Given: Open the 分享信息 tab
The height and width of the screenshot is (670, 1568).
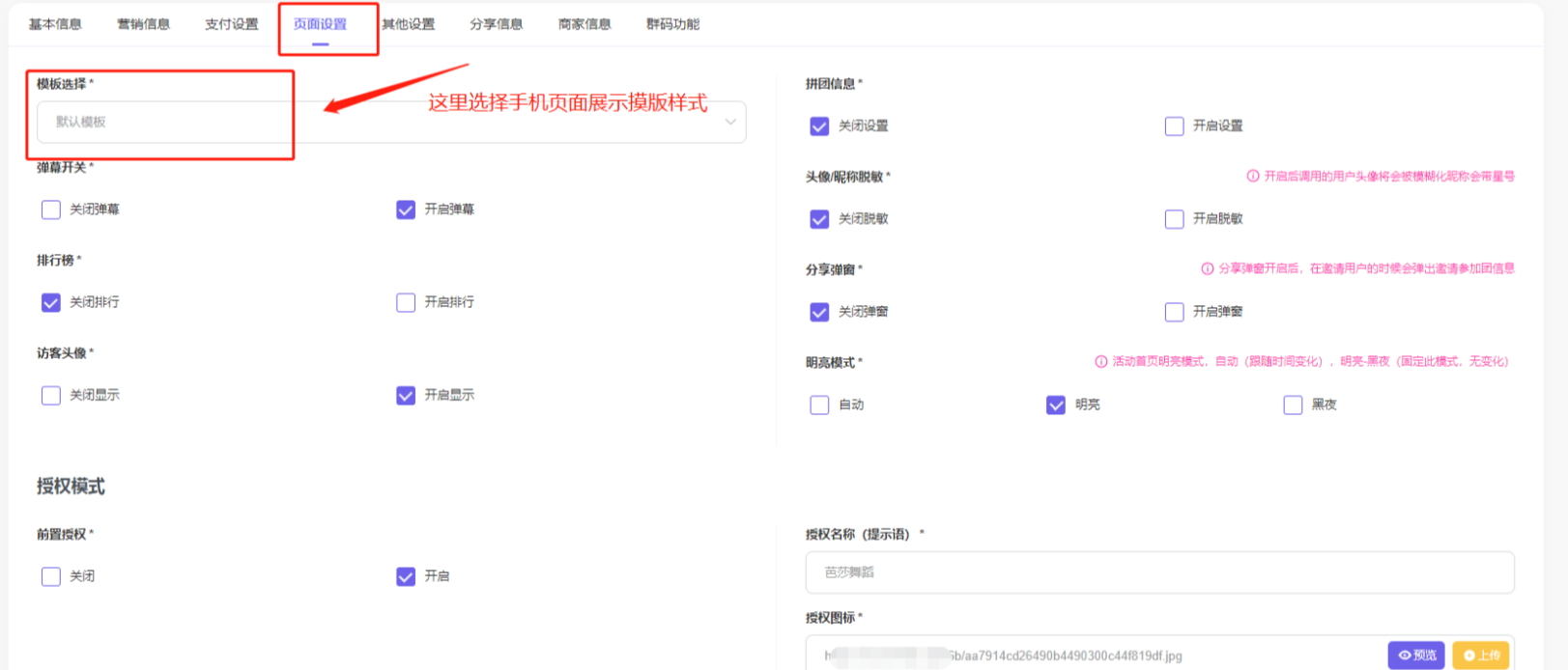Looking at the screenshot, I should [497, 24].
